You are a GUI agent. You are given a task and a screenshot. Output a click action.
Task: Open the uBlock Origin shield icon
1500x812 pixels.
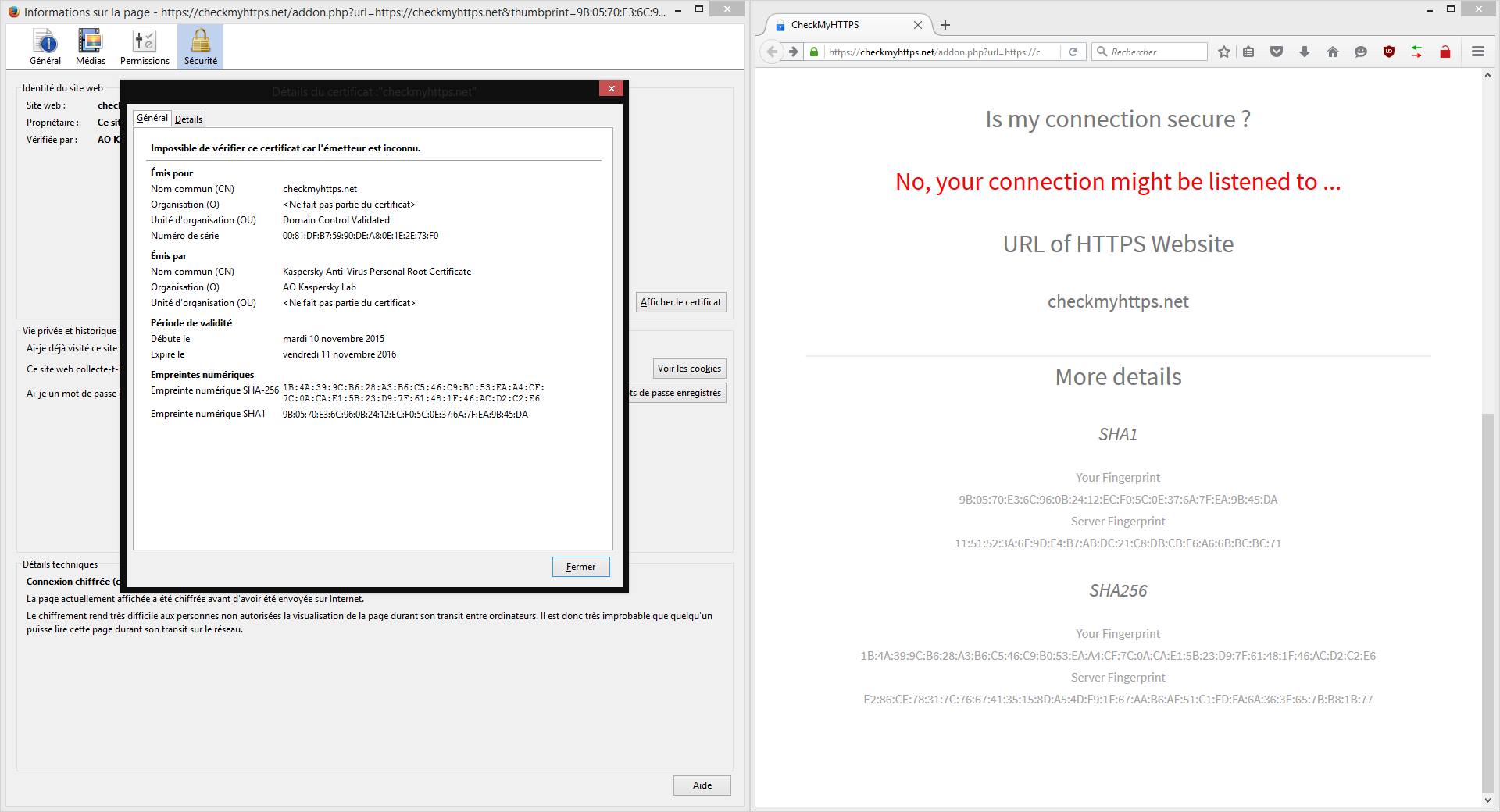point(1389,52)
